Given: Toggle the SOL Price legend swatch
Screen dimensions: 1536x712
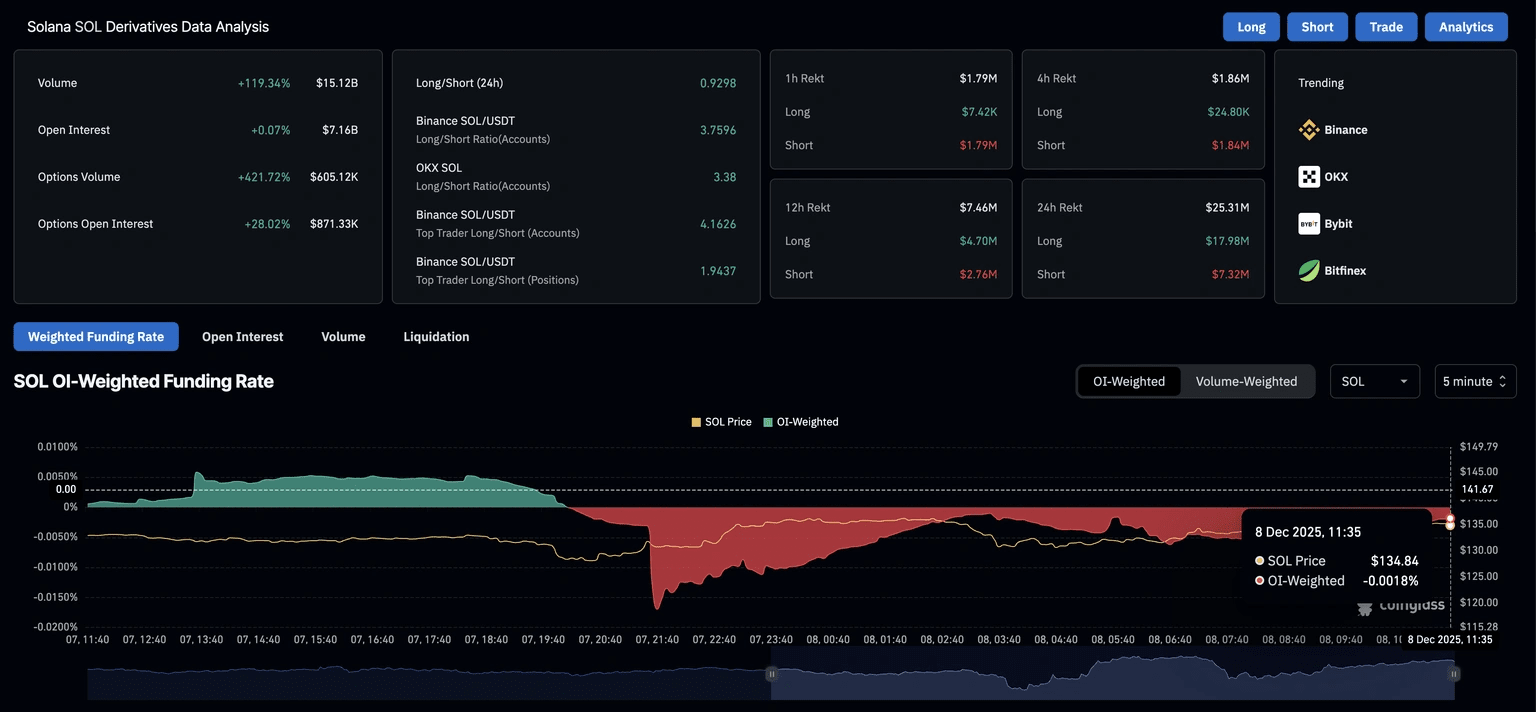Looking at the screenshot, I should (x=696, y=422).
